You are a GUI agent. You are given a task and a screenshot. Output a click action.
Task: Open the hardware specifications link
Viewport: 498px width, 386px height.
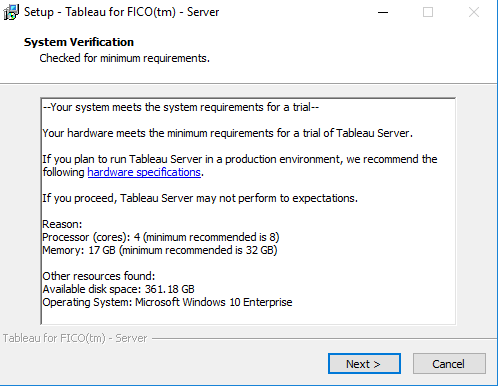tap(144, 172)
